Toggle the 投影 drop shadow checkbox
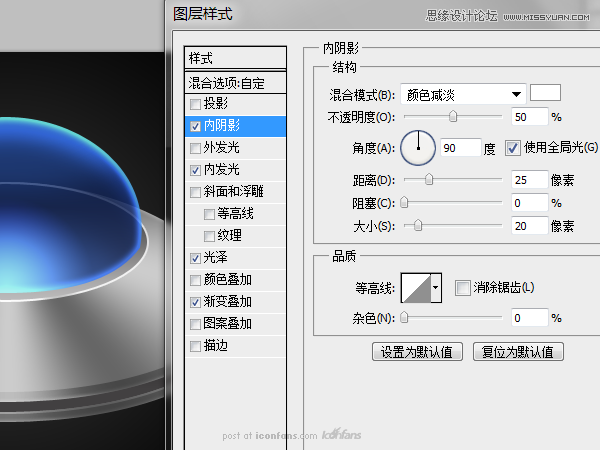This screenshot has width=600, height=450. click(x=195, y=104)
